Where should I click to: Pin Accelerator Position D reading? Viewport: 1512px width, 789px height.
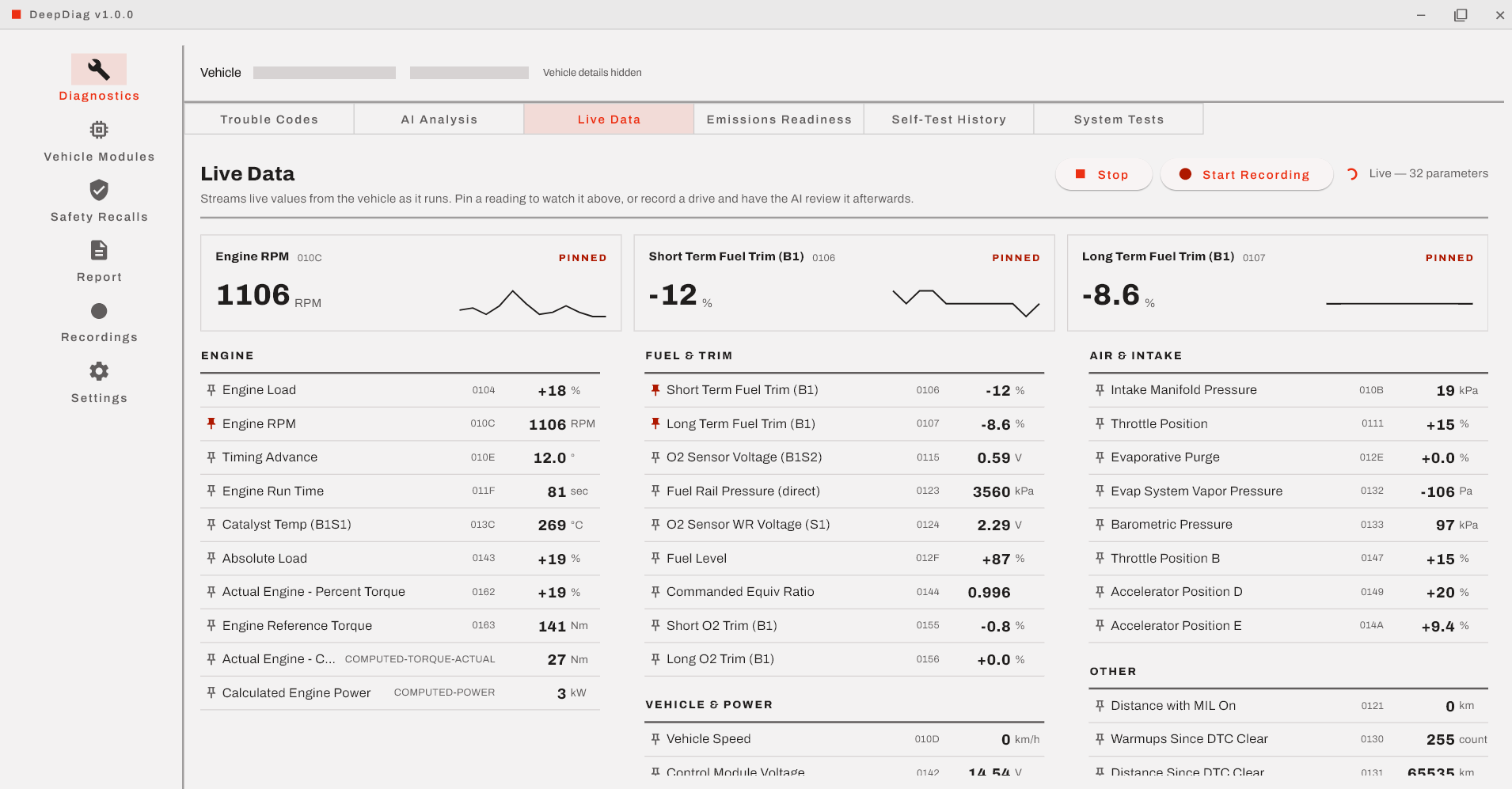click(1100, 592)
